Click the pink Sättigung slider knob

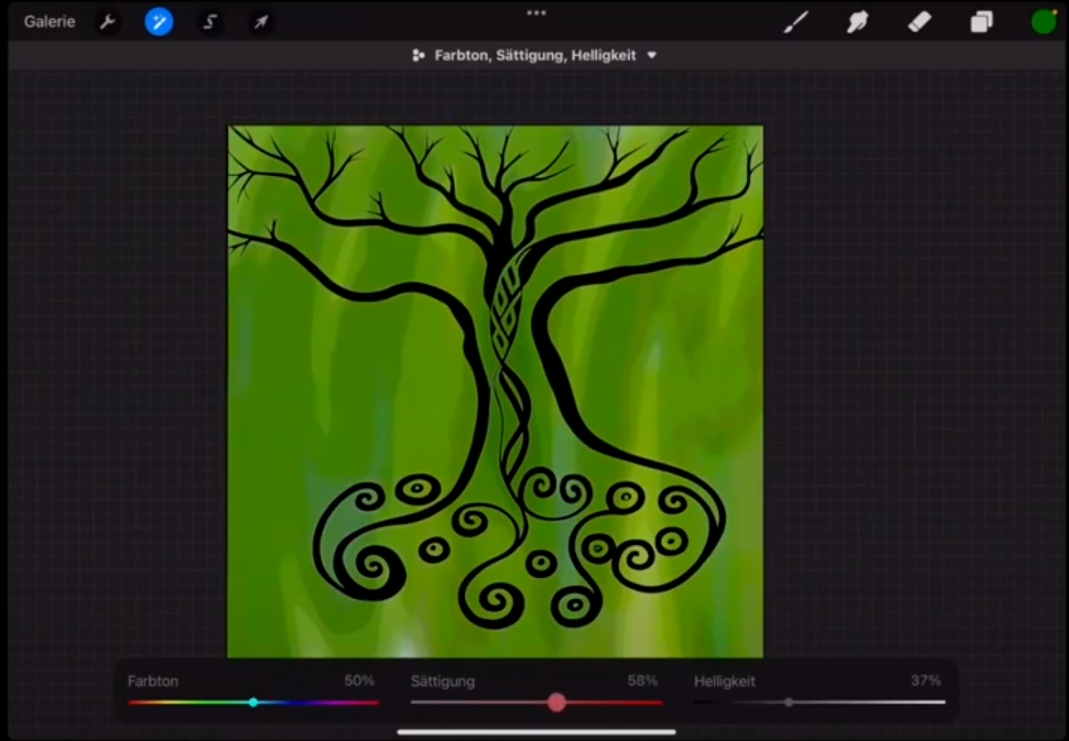pos(557,702)
